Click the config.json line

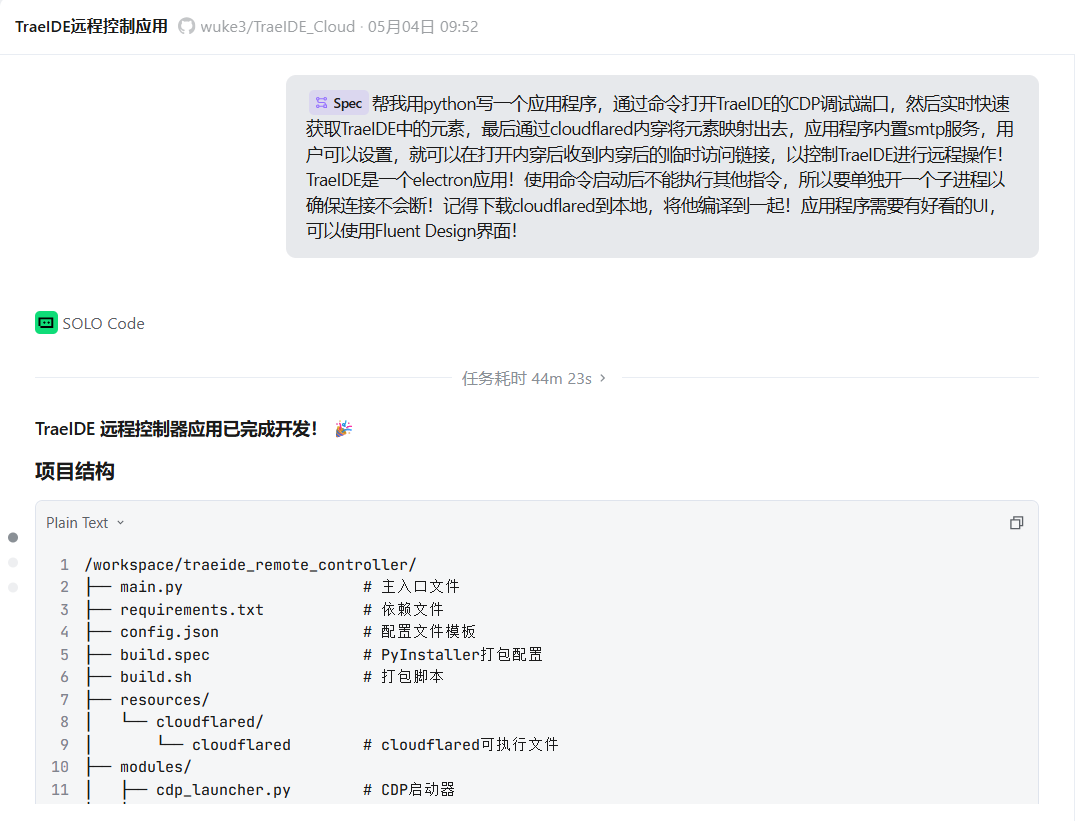click(169, 632)
